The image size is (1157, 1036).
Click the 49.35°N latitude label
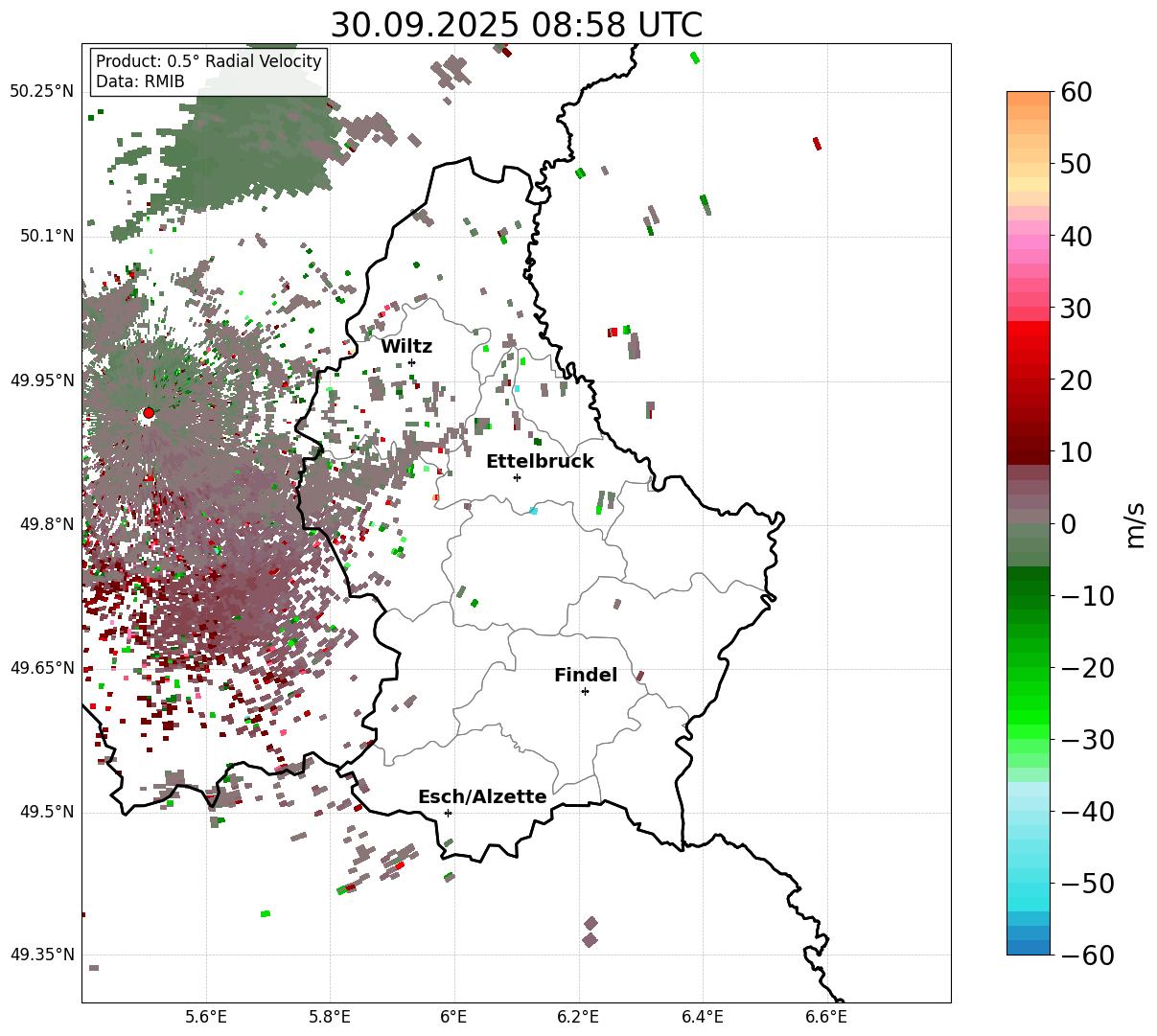[x=41, y=955]
